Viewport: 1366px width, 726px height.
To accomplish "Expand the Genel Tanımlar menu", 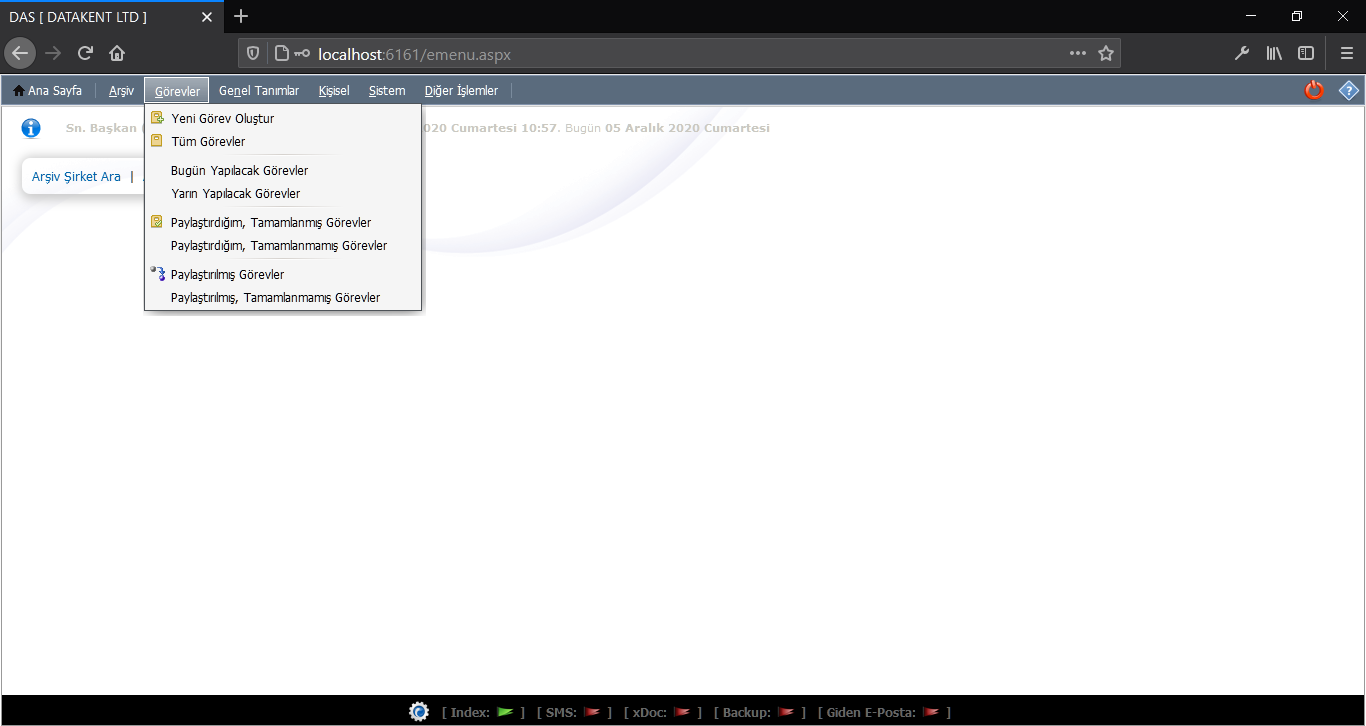I will [x=259, y=91].
